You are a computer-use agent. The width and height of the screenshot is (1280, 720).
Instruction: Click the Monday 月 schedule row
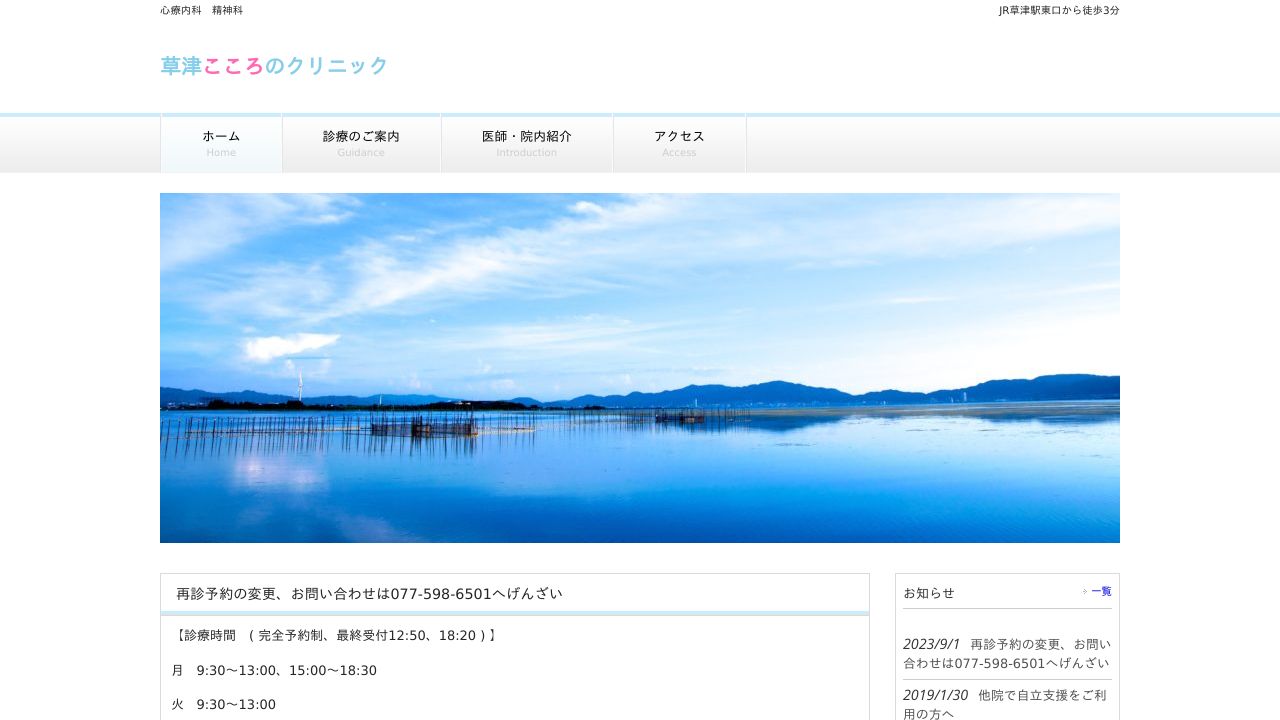pyautogui.click(x=275, y=670)
